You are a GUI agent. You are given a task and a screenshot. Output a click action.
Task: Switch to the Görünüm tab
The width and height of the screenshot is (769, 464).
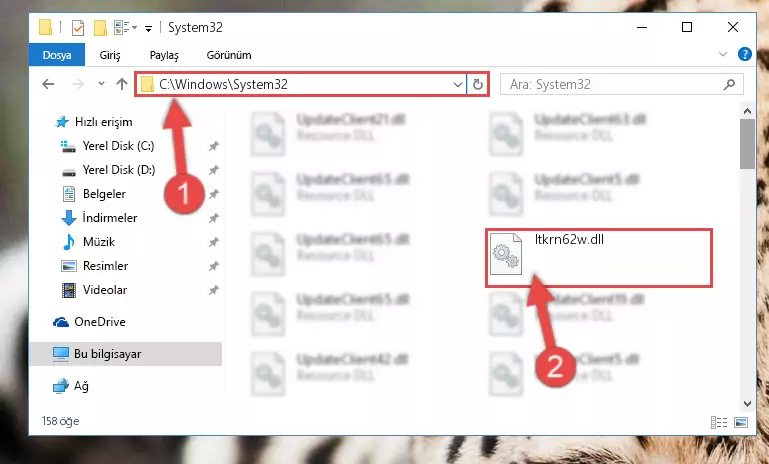(x=229, y=55)
